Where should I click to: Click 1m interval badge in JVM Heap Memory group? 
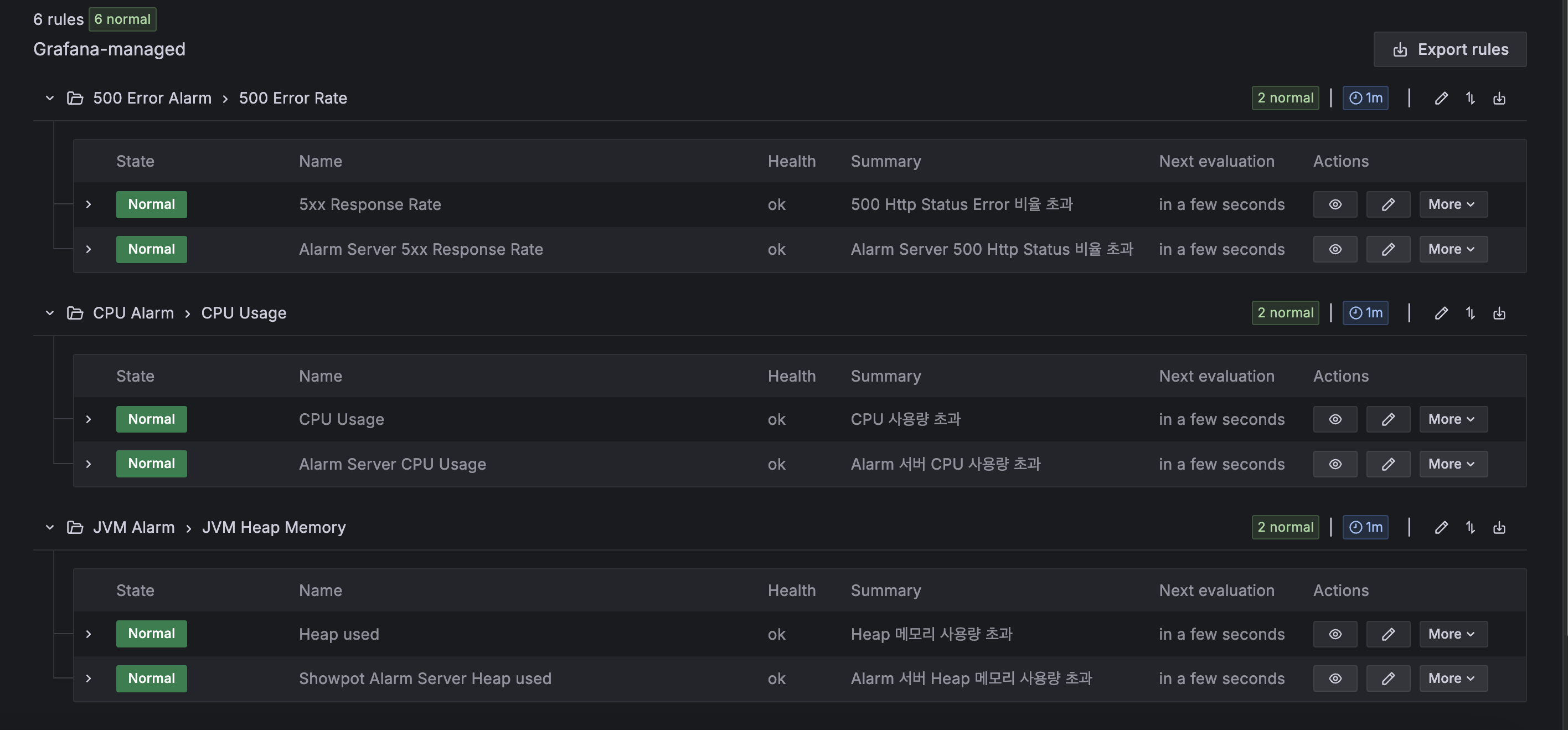tap(1365, 527)
